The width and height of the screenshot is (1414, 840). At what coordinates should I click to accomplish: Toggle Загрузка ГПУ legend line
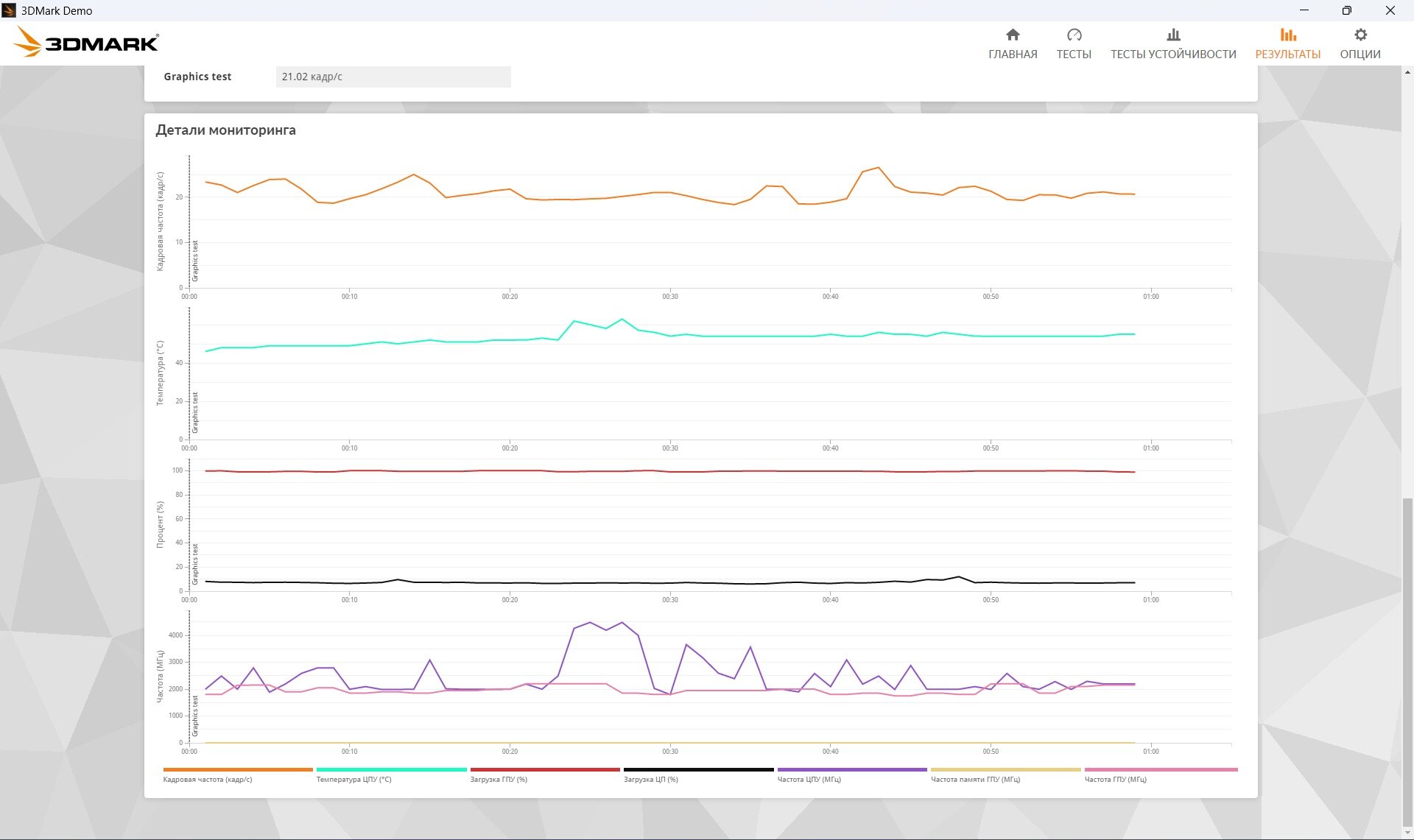545,770
